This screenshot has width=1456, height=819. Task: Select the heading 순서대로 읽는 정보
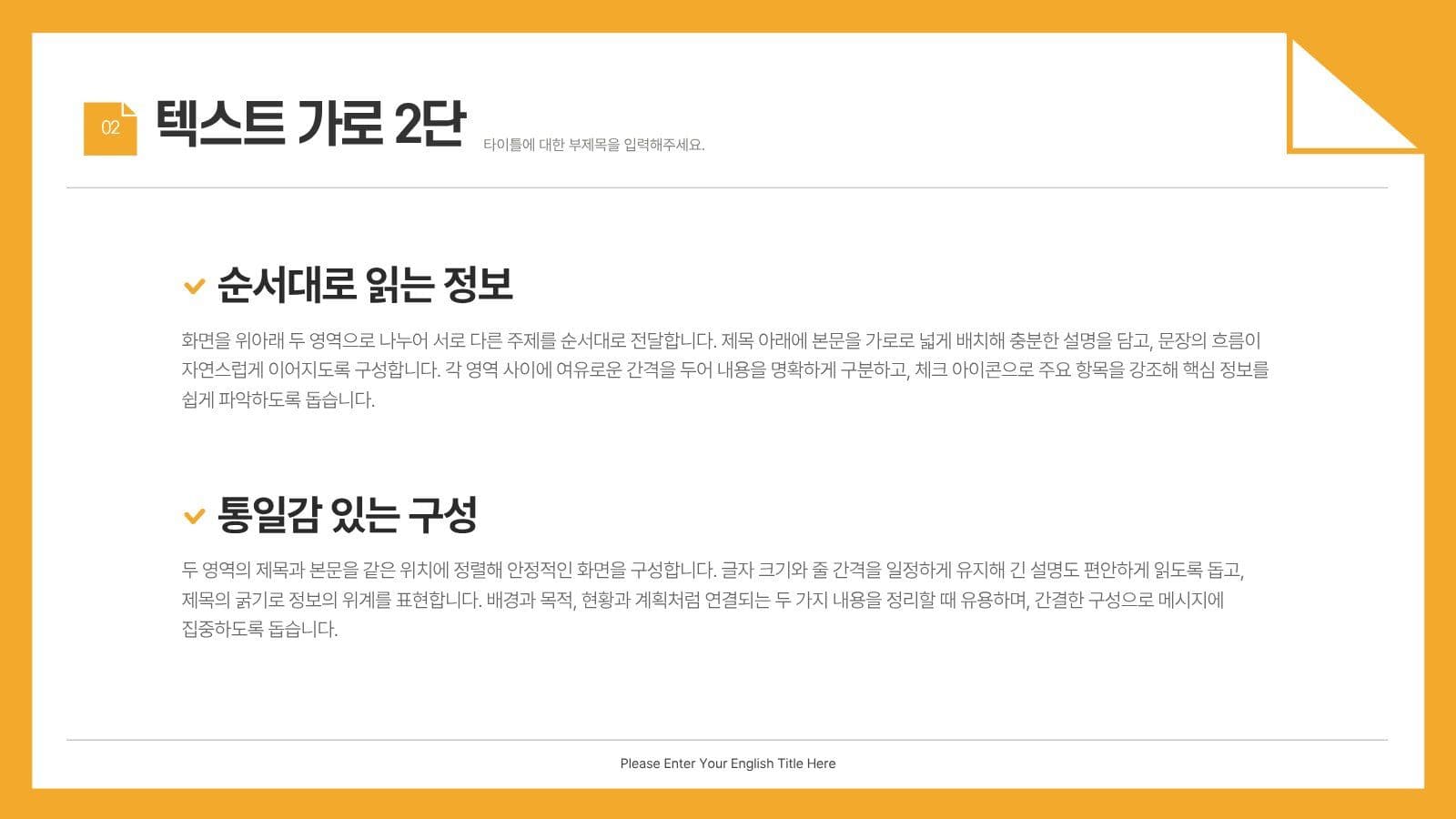(365, 285)
